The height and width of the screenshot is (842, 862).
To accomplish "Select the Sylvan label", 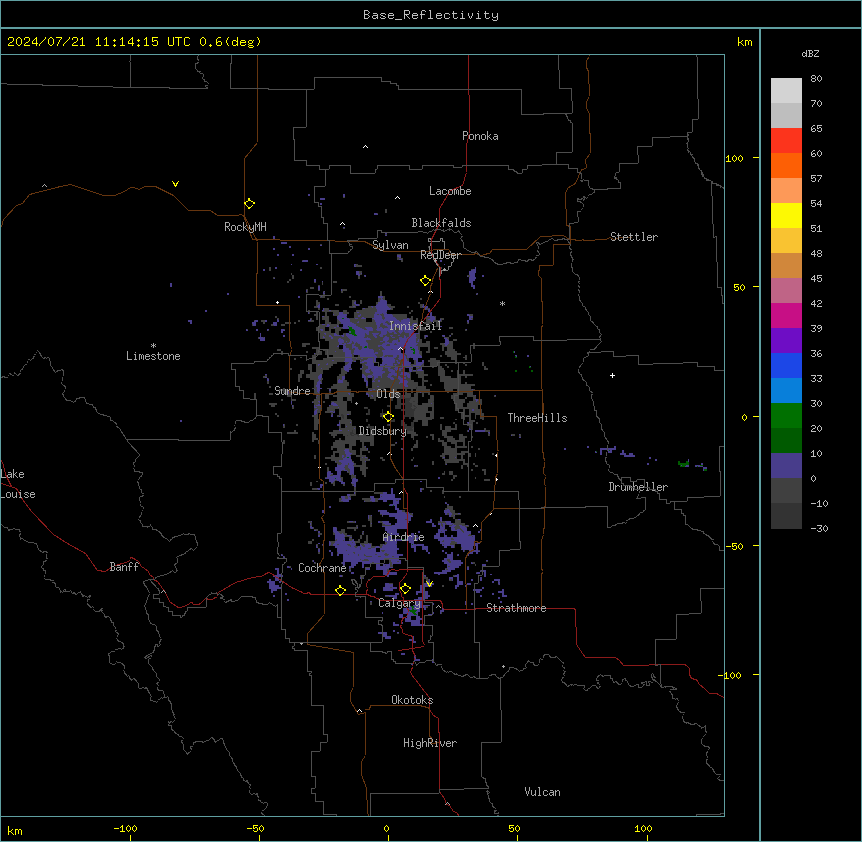I will 390,245.
